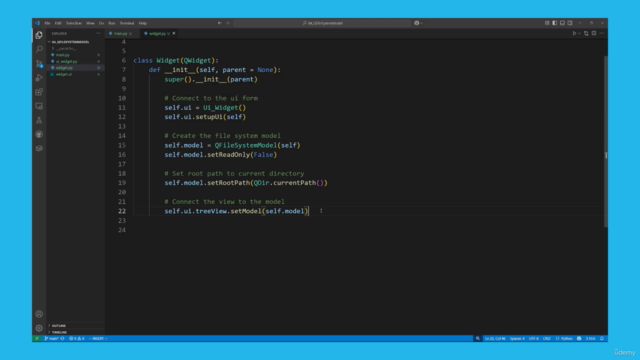
Task: Click the vertical editor scrollbar
Action: click(606, 141)
